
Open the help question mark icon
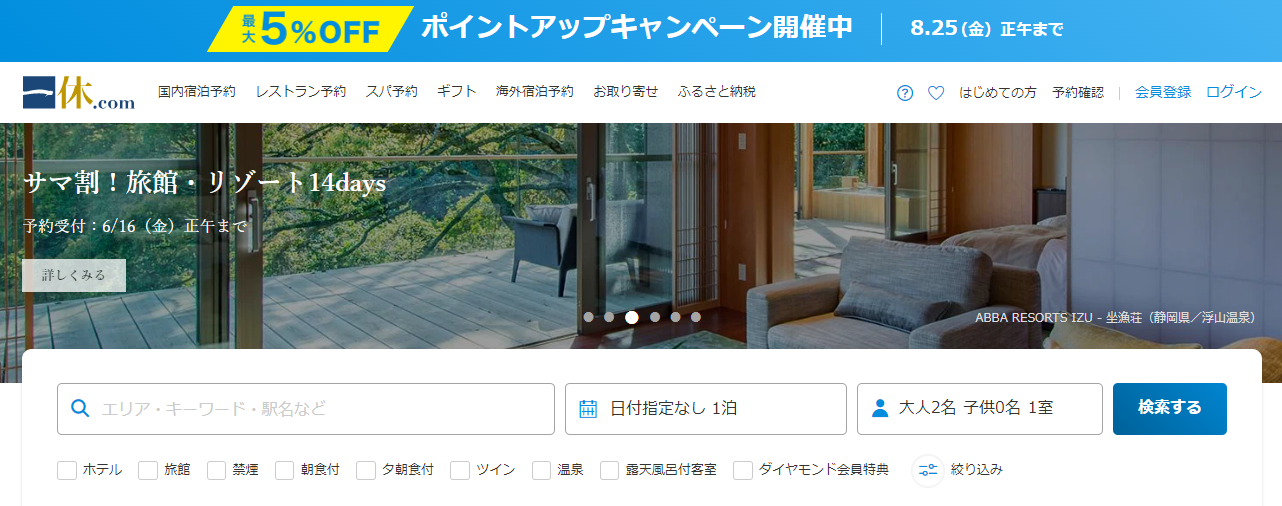pyautogui.click(x=905, y=93)
